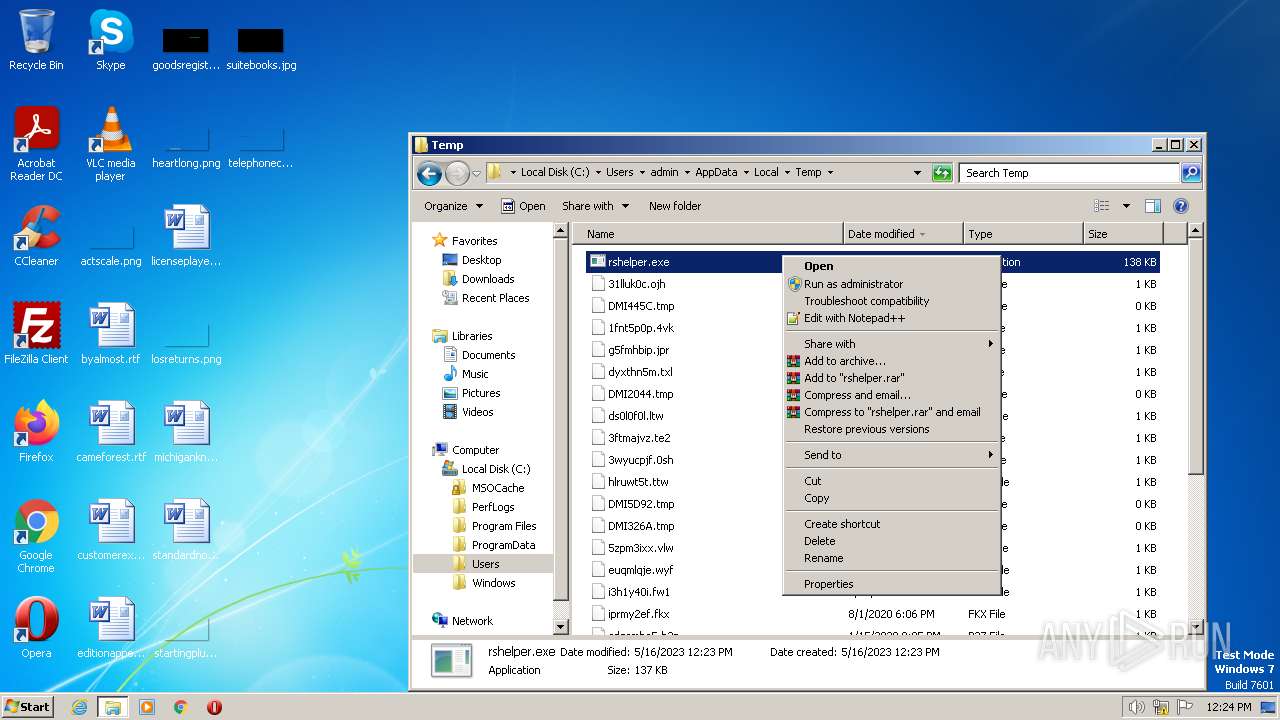Viewport: 1280px width, 720px height.
Task: Choose Compress and email... option
Action: pyautogui.click(x=891, y=395)
